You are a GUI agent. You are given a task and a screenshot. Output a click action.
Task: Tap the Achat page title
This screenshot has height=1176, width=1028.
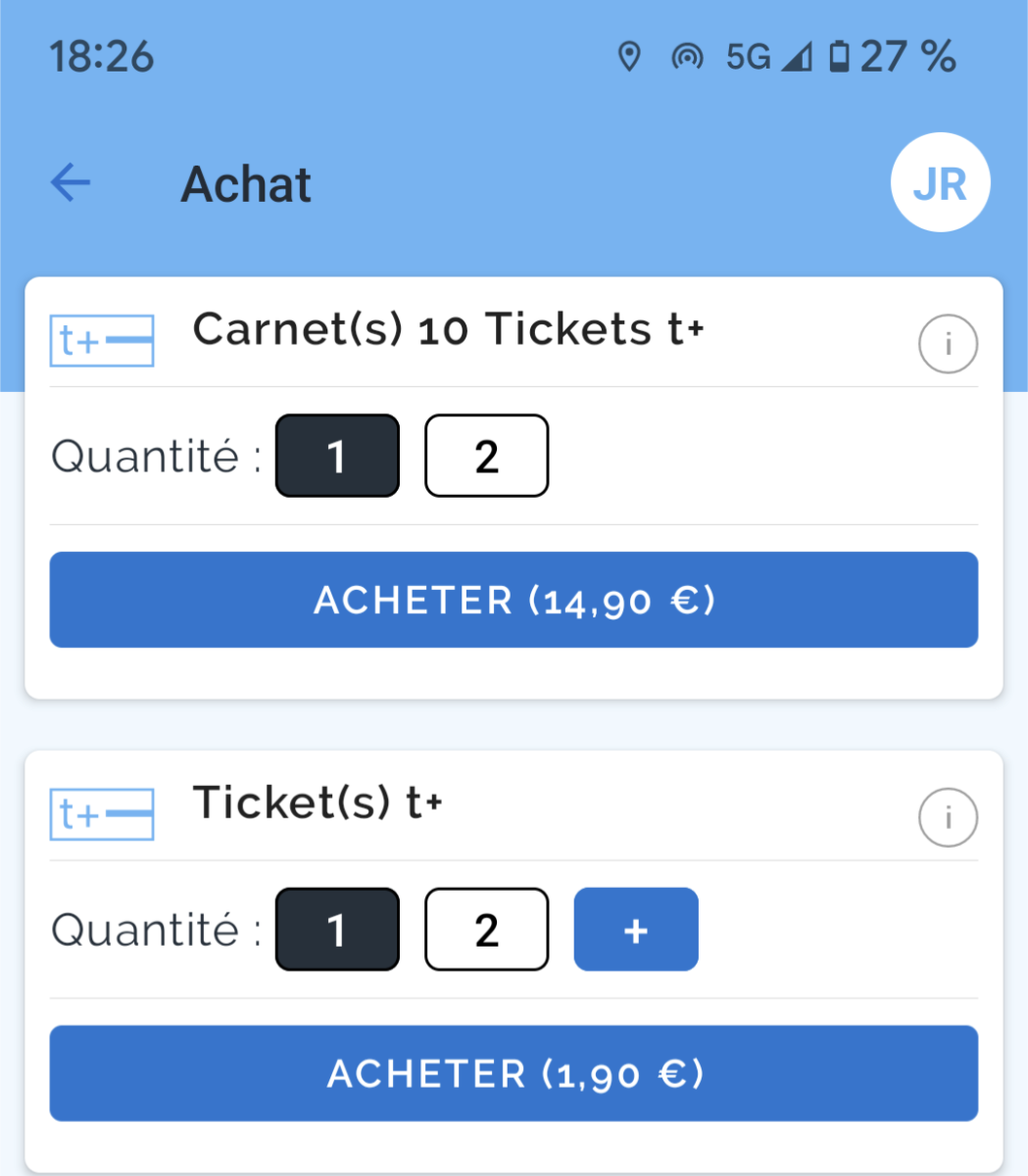coord(247,184)
